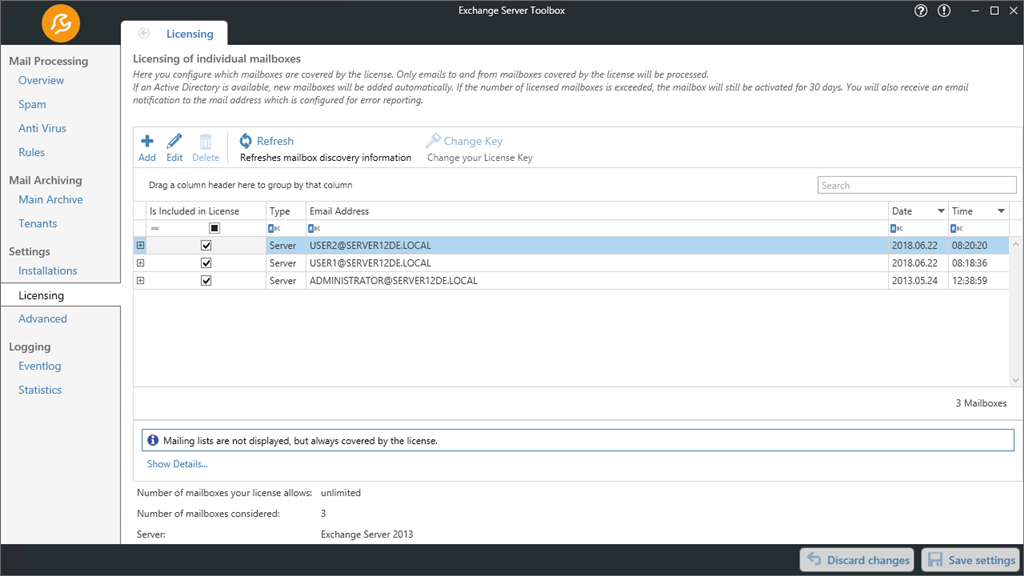
Task: Open the Tenants page
Action: coord(38,224)
